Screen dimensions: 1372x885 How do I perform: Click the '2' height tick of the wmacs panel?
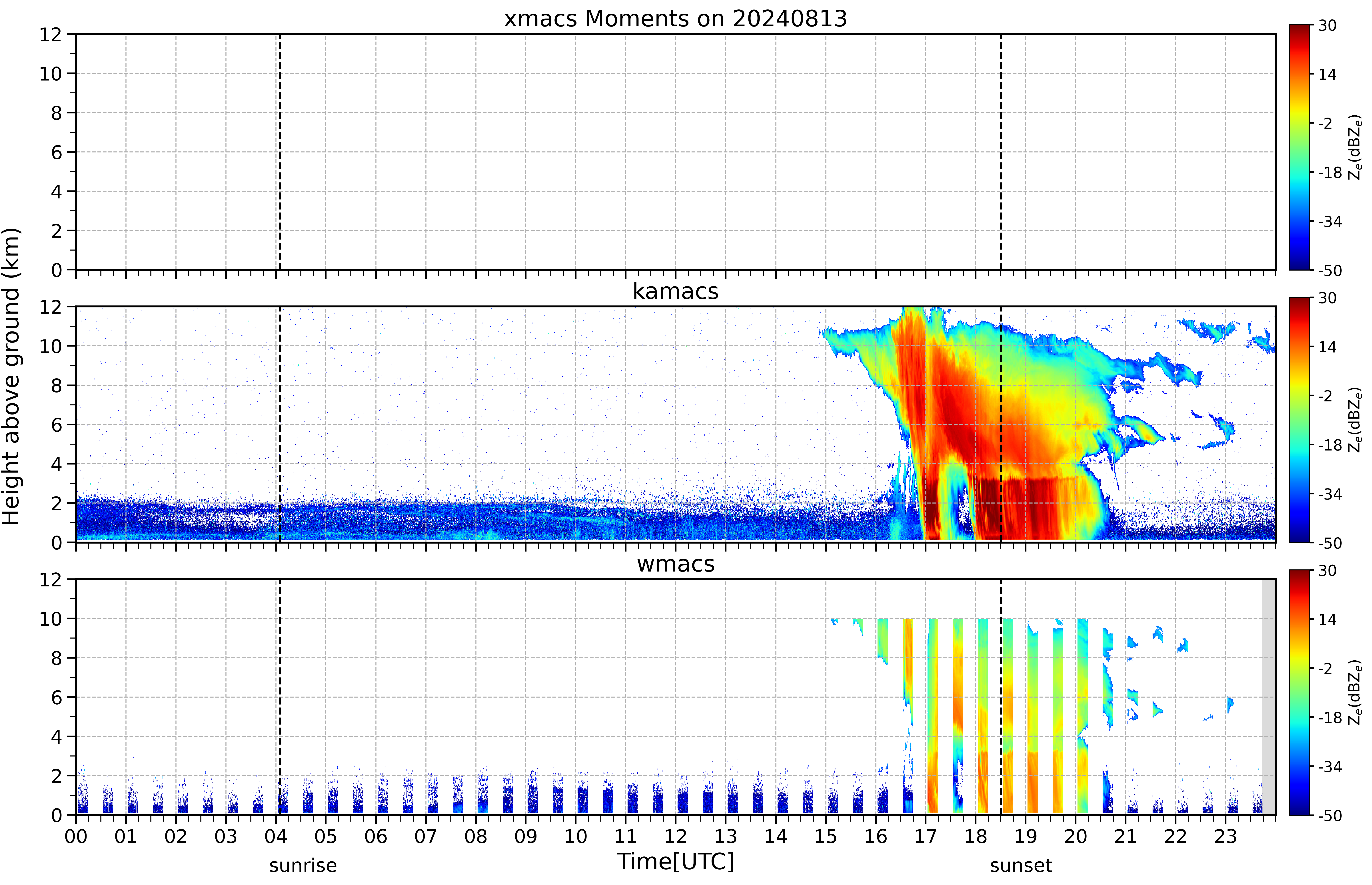pyautogui.click(x=56, y=776)
